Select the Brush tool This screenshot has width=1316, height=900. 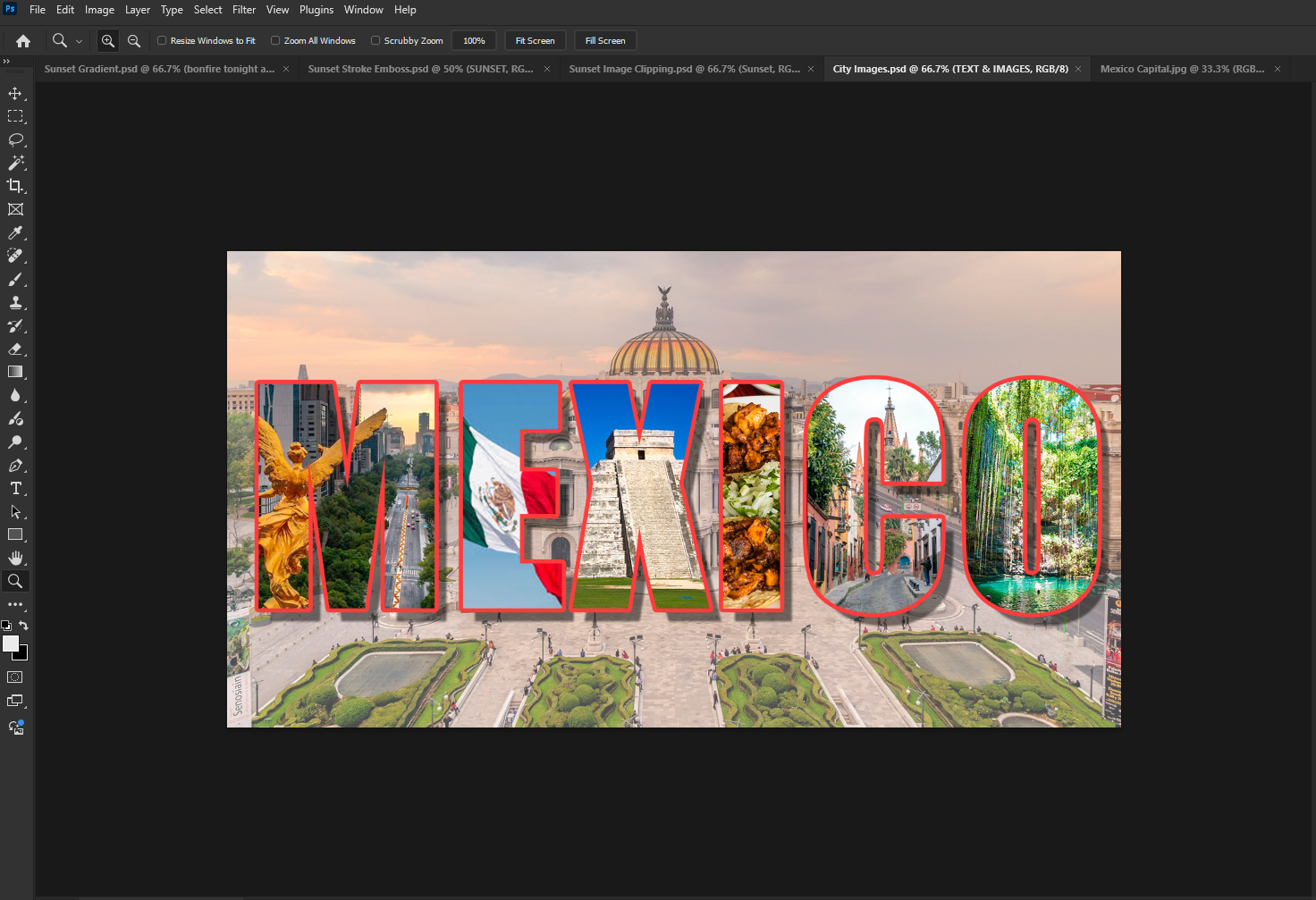[x=15, y=279]
